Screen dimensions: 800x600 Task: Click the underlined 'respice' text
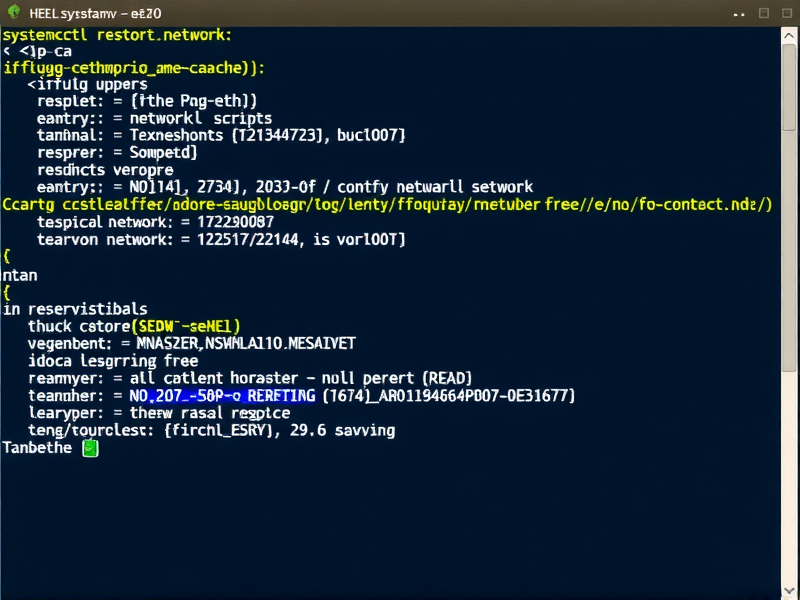coord(262,412)
